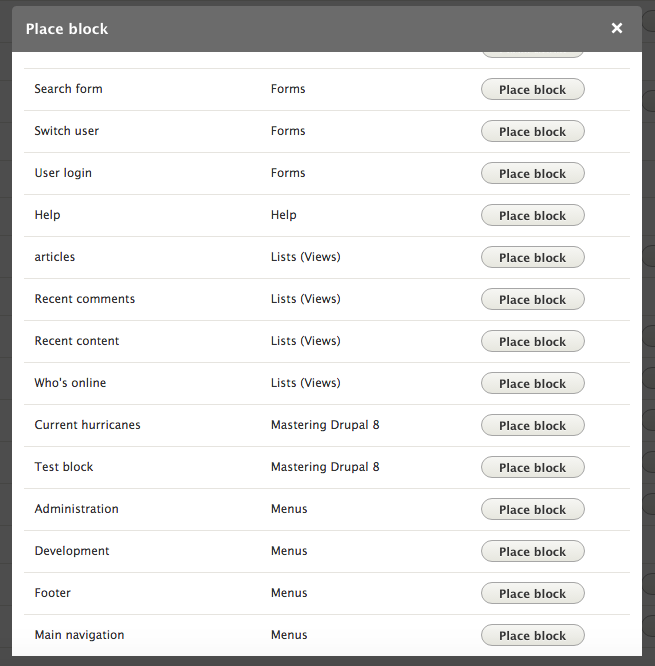Image resolution: width=655 pixels, height=666 pixels.
Task: Click the Place block dialog title
Action: [67, 29]
